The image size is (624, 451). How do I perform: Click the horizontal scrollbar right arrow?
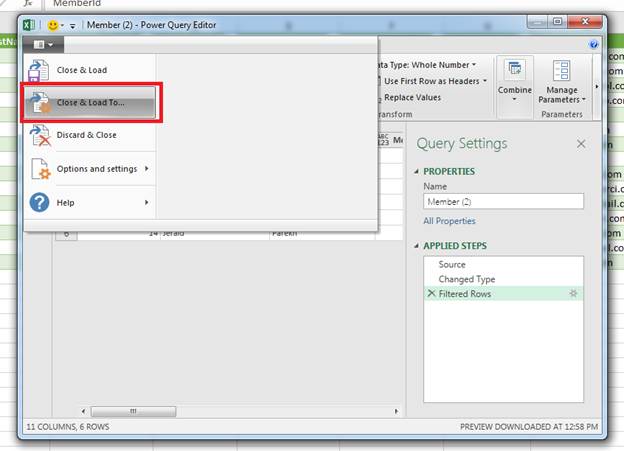pyautogui.click(x=396, y=411)
